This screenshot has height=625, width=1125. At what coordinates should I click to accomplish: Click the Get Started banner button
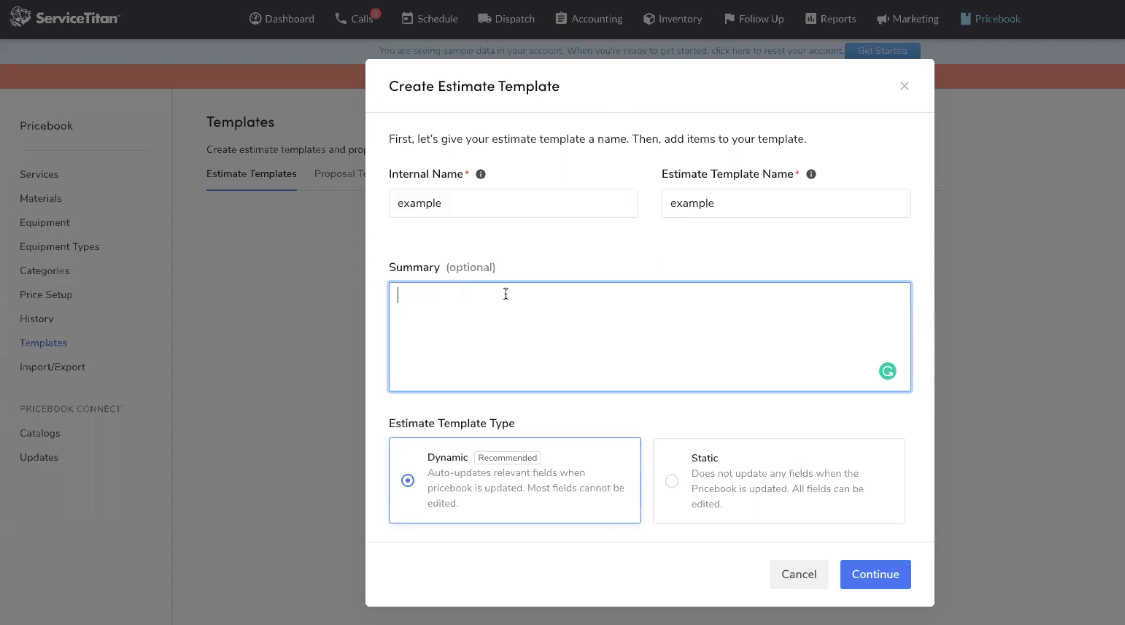click(882, 50)
